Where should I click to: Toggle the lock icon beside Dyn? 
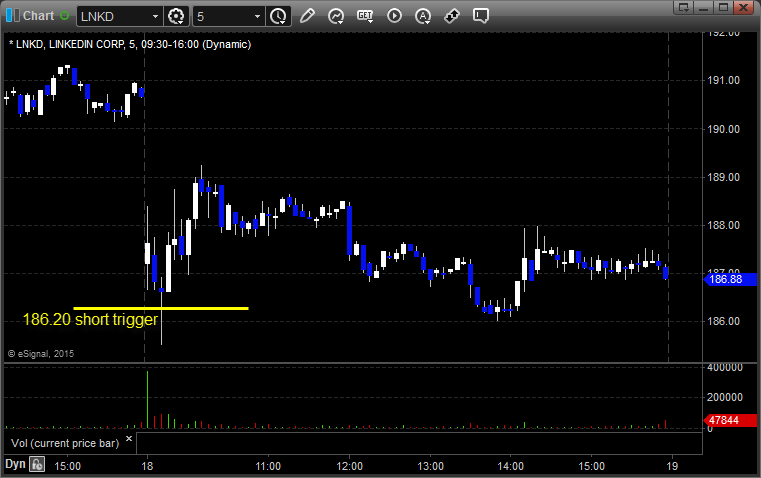[x=37, y=464]
